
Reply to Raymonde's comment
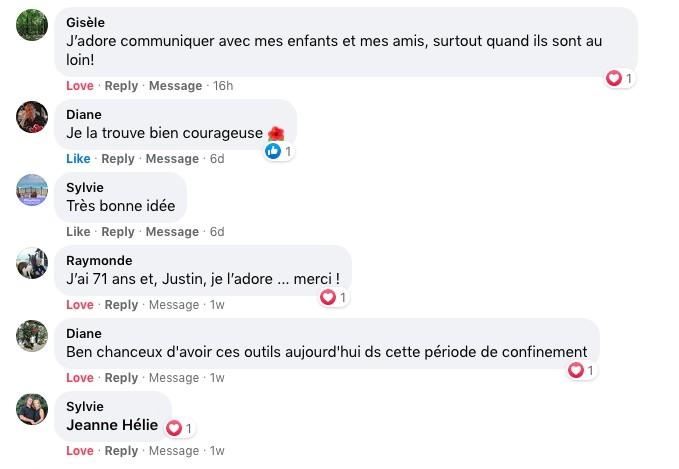pos(121,305)
